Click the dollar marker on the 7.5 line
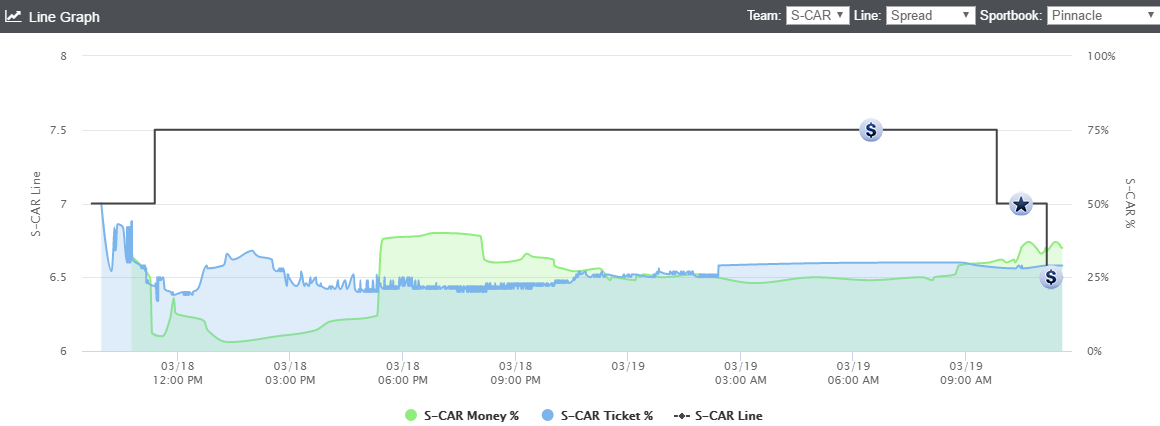Viewport: 1160px width, 426px height. click(871, 130)
